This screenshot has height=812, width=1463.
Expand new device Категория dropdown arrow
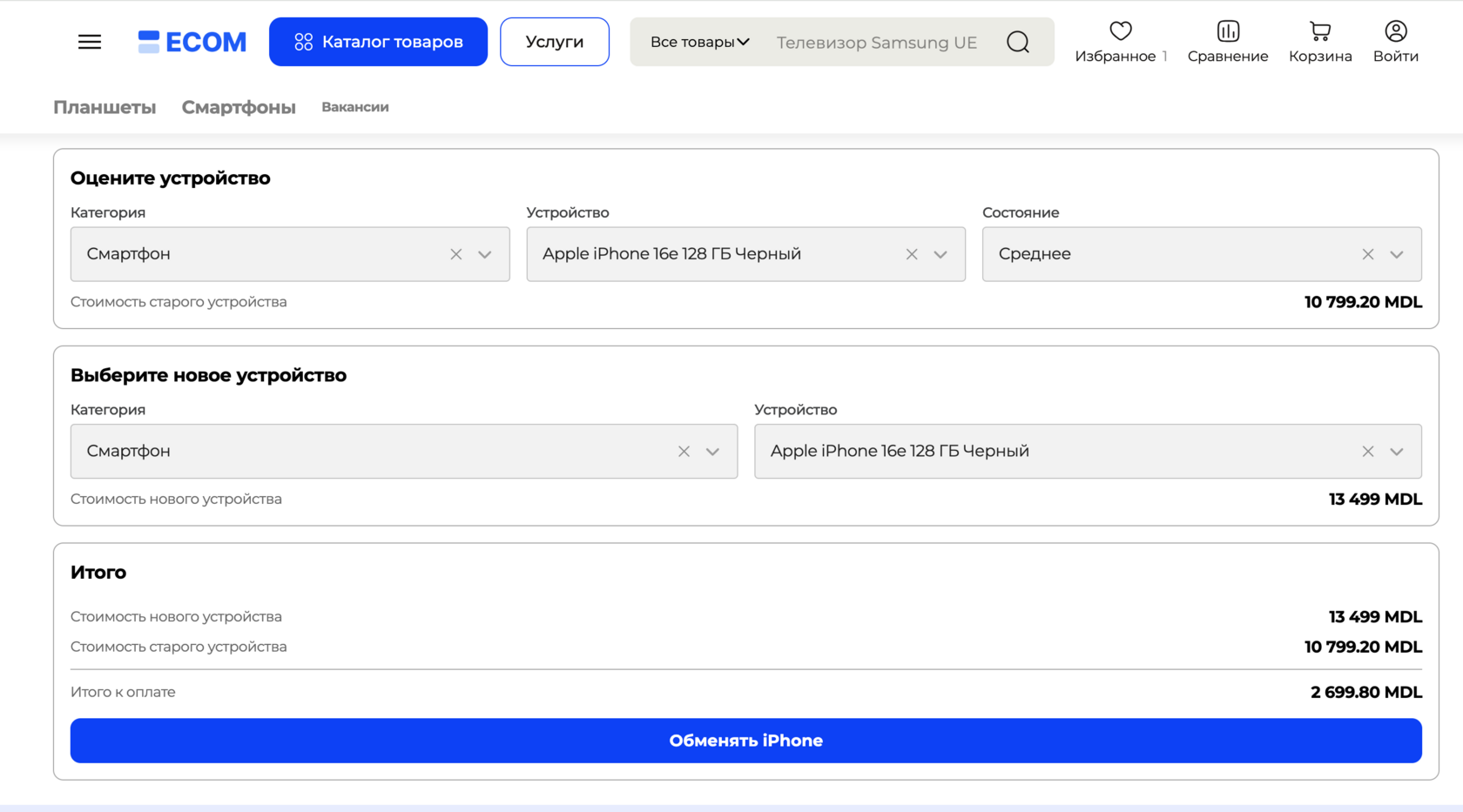pos(712,452)
